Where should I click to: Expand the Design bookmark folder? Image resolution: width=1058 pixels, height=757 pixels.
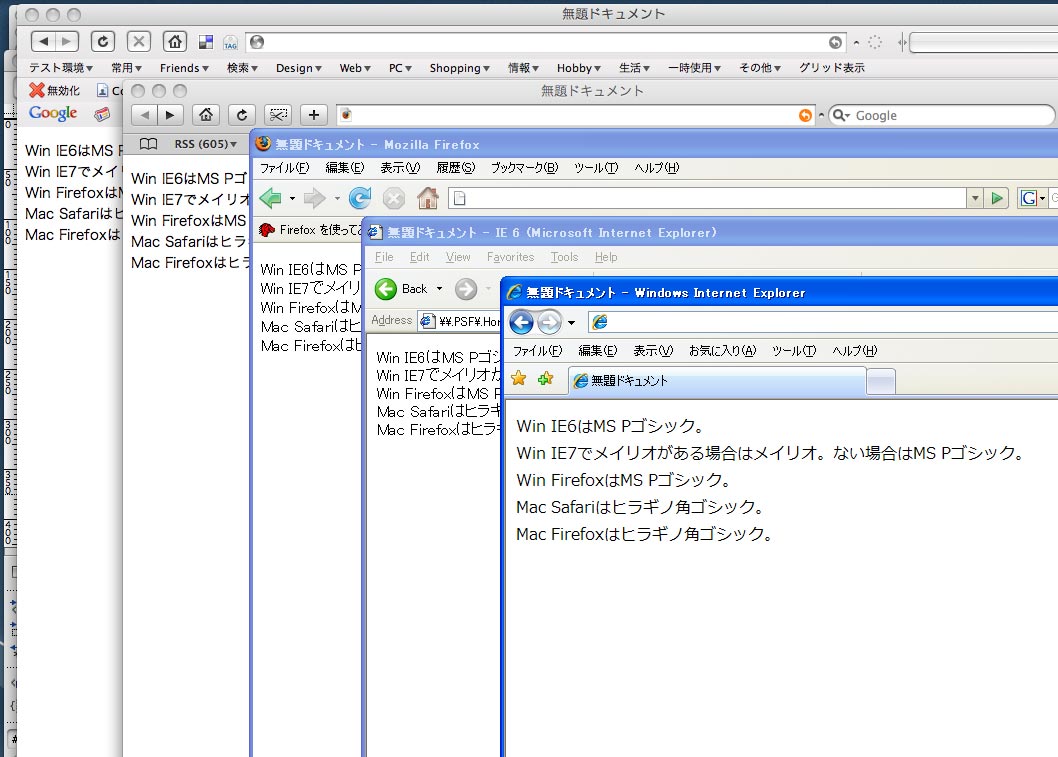coord(299,67)
